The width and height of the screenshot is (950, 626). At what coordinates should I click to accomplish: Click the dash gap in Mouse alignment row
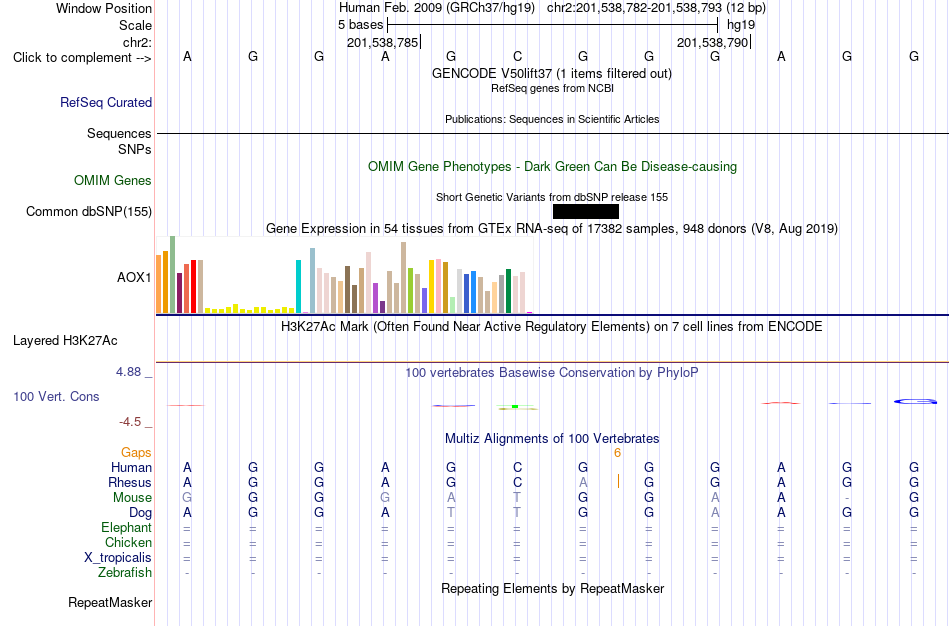(x=847, y=498)
